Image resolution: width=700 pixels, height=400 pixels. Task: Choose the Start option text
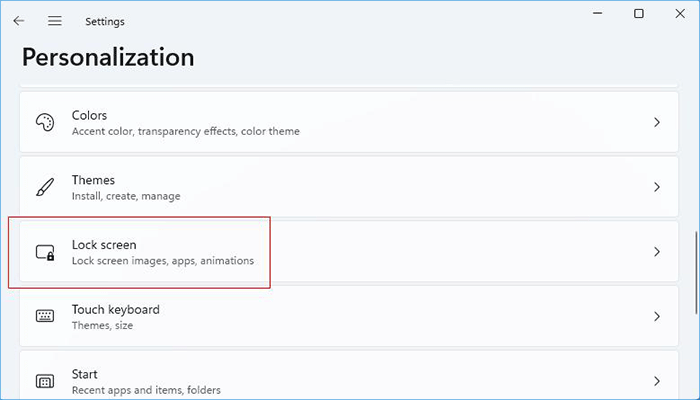pos(85,374)
